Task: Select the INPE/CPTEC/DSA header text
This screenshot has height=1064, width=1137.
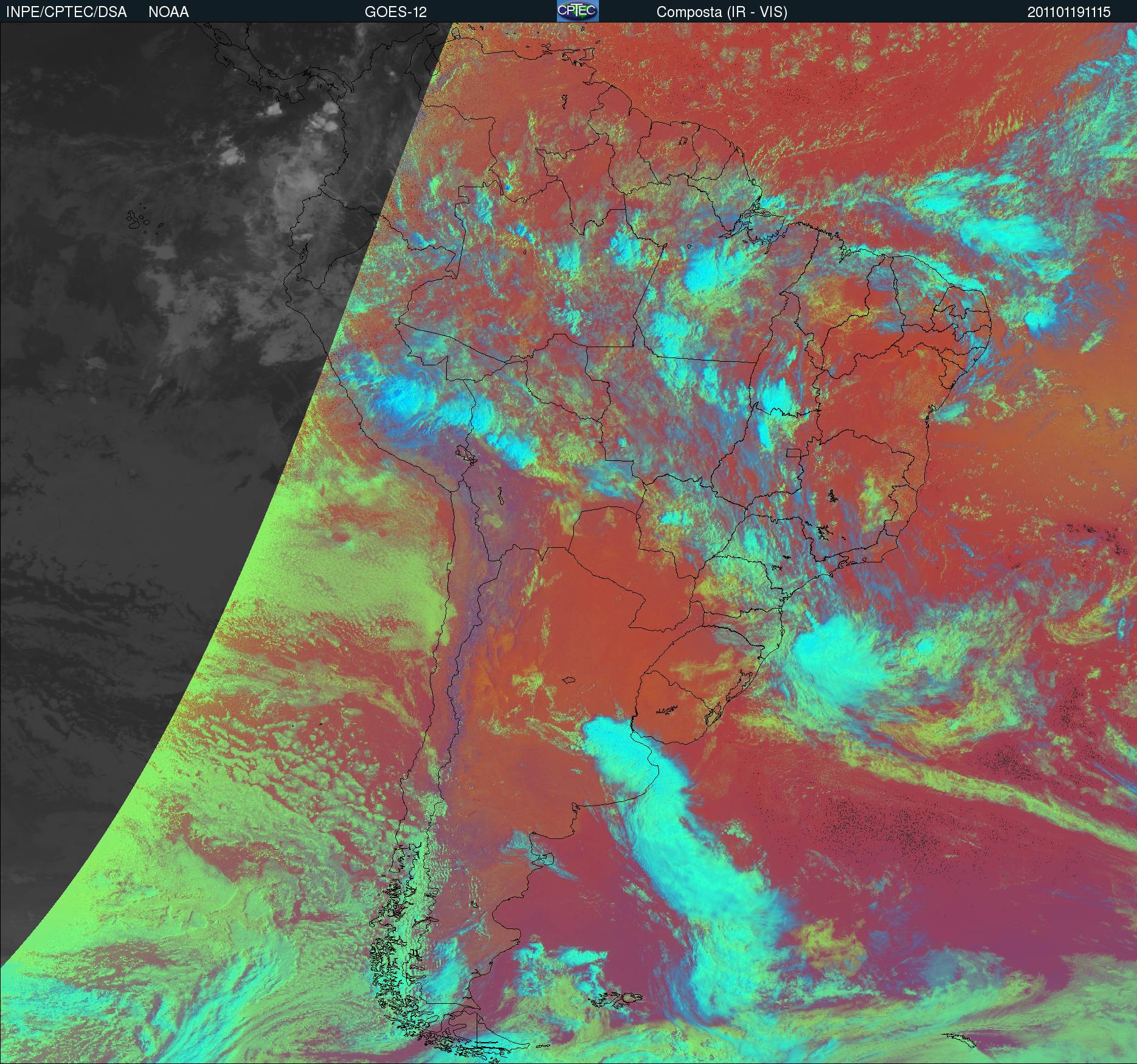Action: (66, 12)
